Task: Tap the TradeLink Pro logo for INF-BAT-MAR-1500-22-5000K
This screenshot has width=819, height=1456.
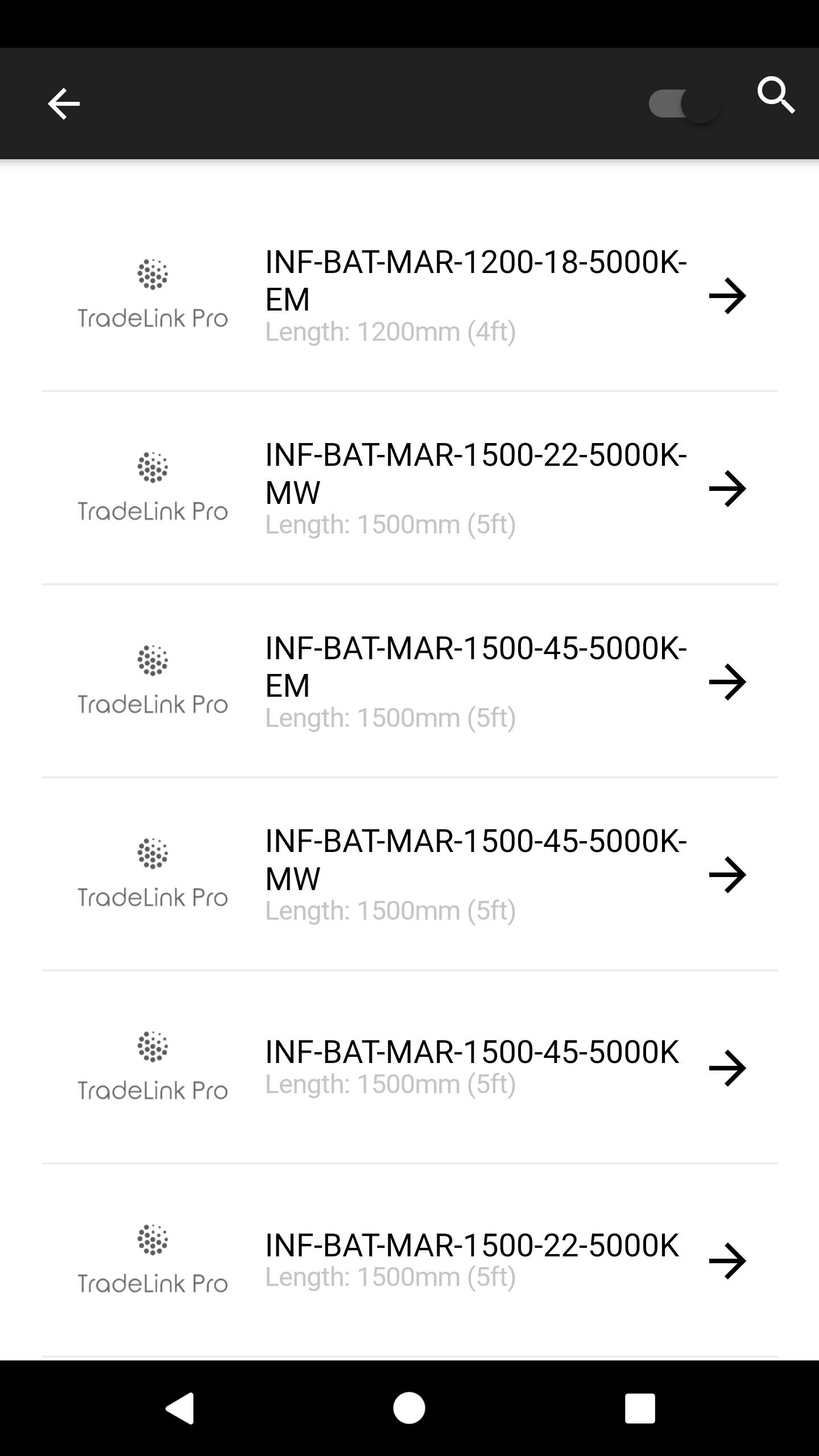Action: [x=152, y=1260]
